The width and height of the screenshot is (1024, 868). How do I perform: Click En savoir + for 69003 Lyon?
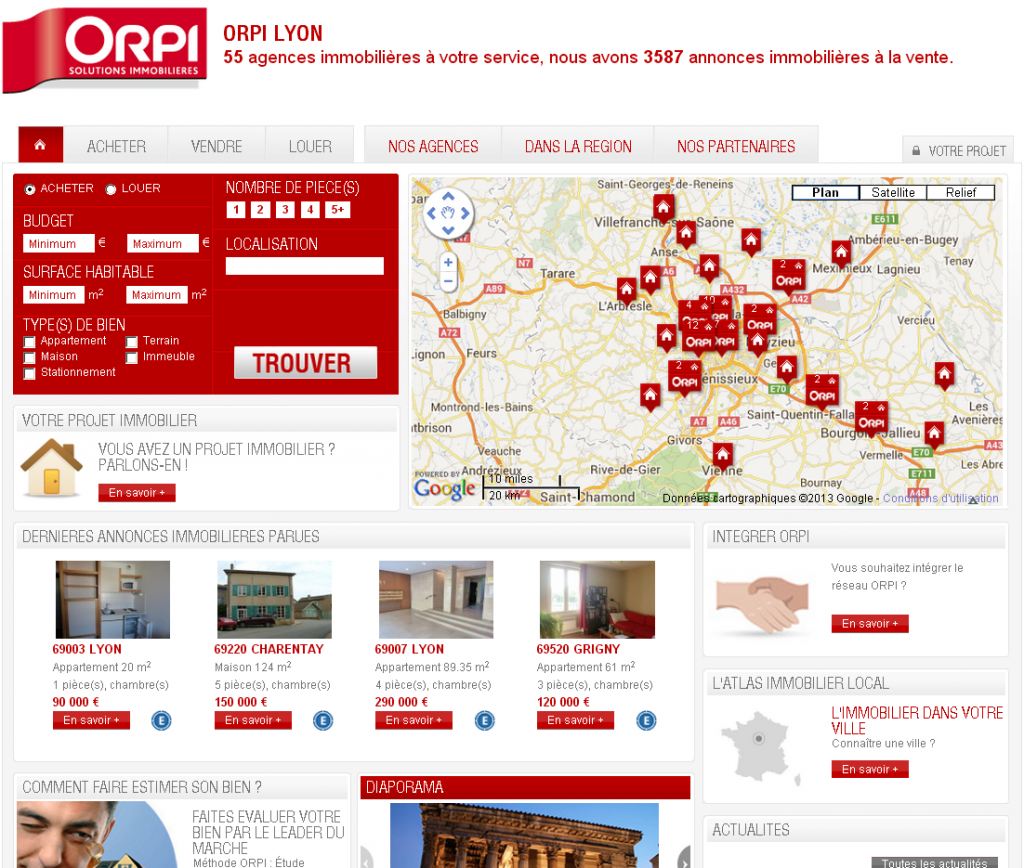[x=91, y=720]
